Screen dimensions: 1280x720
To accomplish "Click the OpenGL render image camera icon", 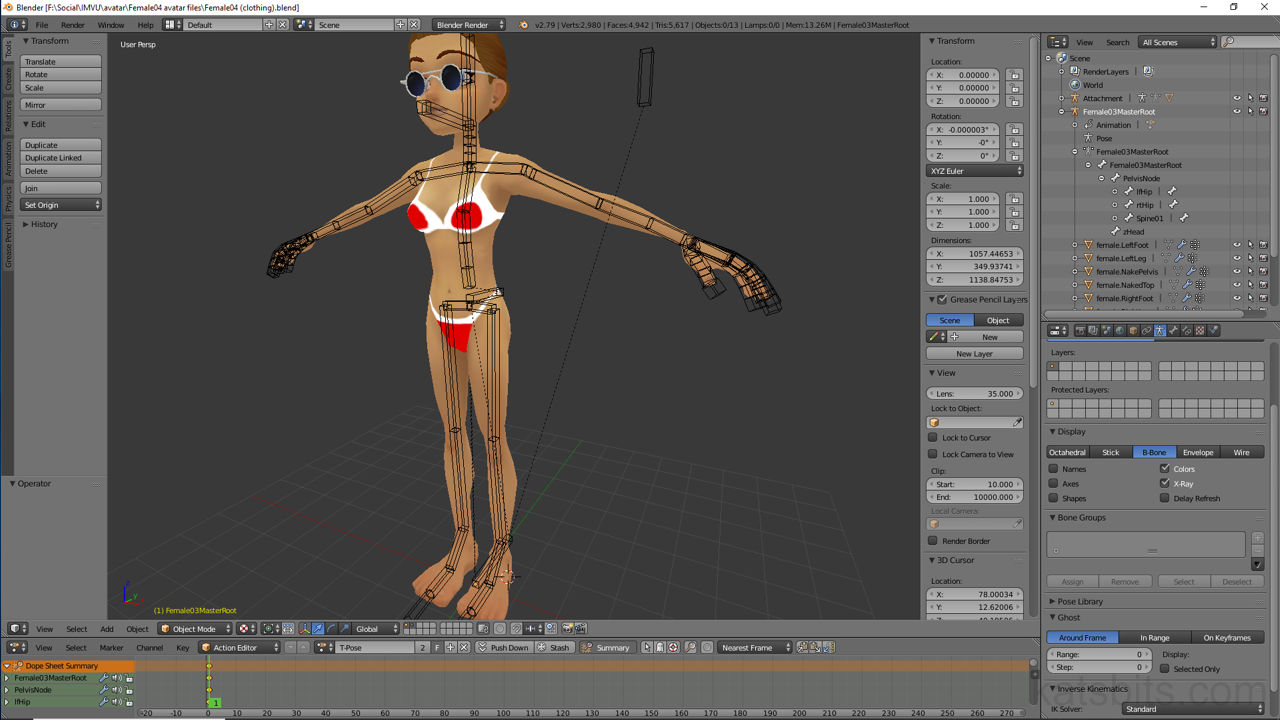I will pyautogui.click(x=567, y=629).
